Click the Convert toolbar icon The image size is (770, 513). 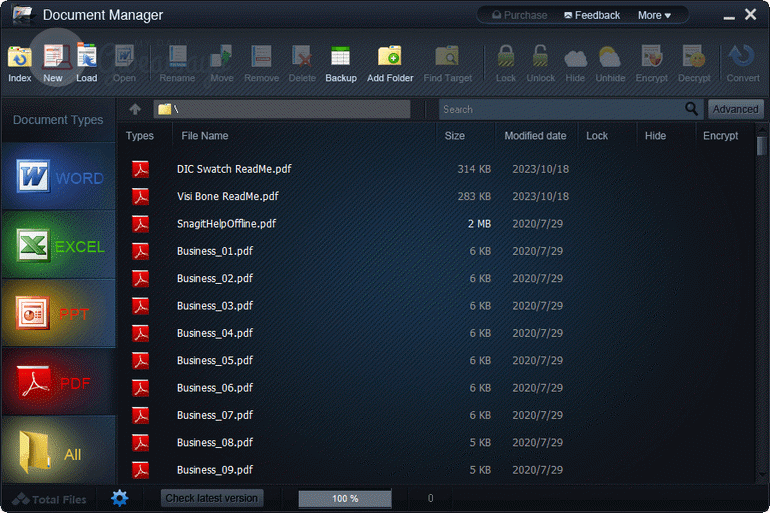(742, 61)
